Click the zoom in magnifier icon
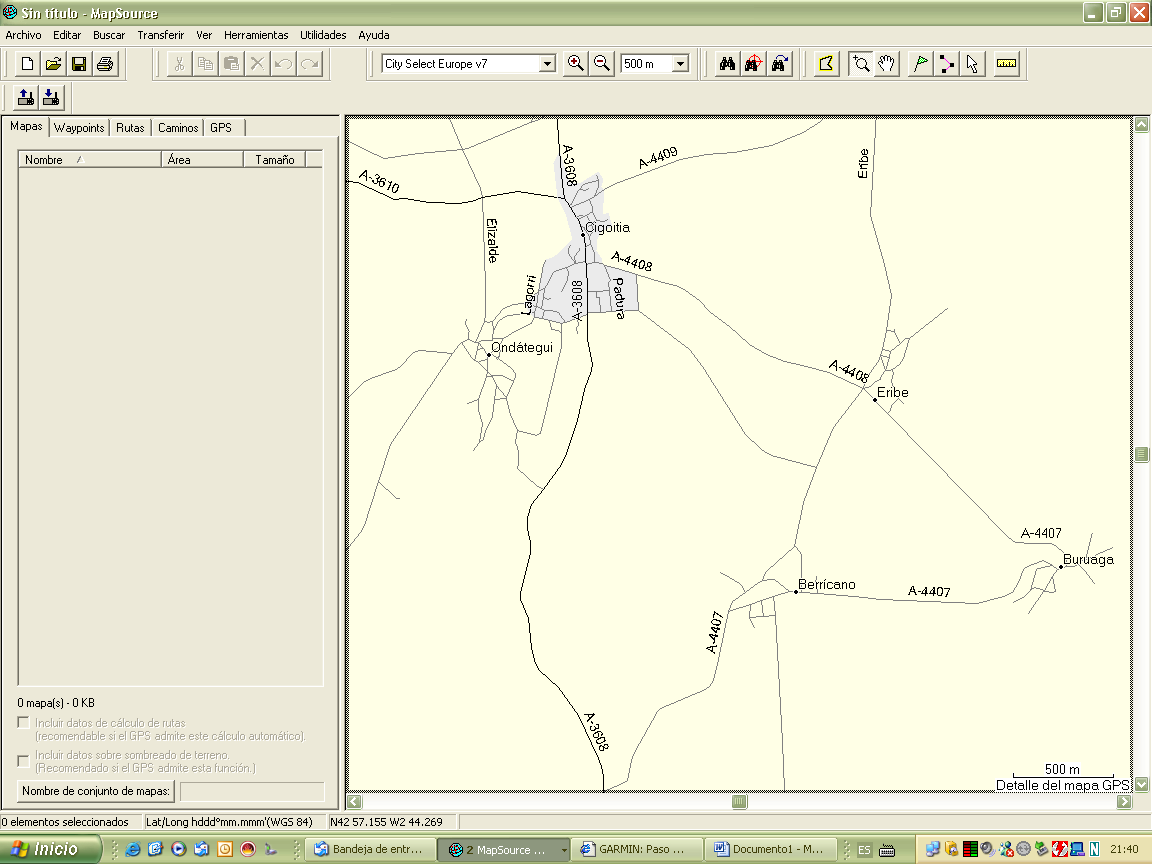 pos(576,64)
